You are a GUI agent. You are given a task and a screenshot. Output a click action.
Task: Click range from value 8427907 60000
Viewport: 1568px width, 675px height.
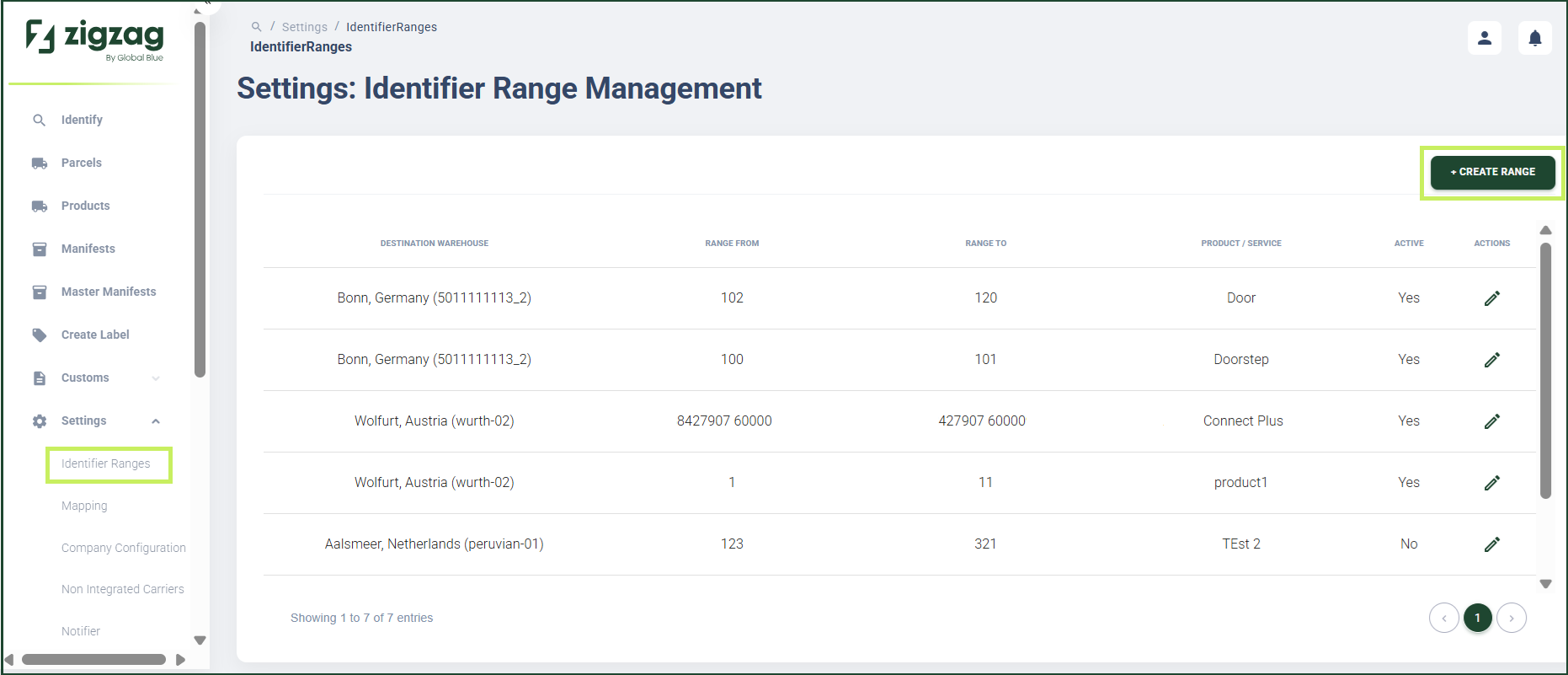[x=724, y=421]
